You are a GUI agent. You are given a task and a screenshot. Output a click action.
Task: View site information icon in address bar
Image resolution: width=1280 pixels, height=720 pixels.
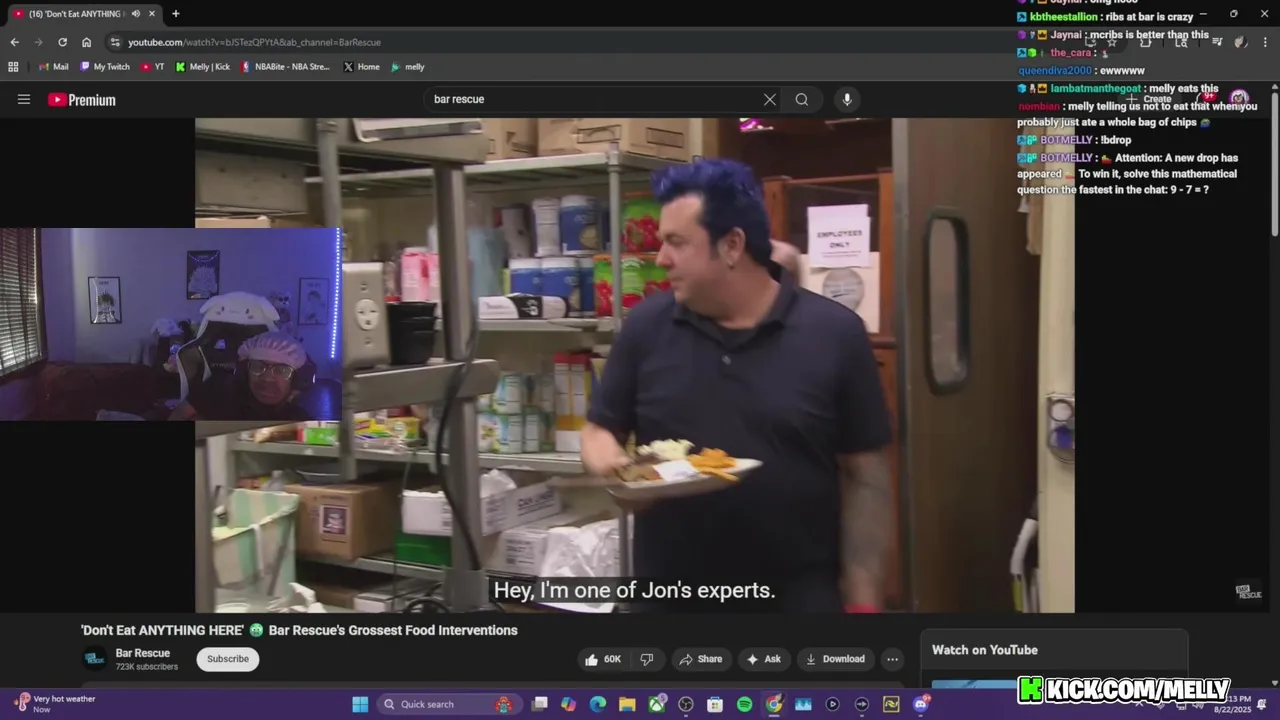[x=115, y=42]
